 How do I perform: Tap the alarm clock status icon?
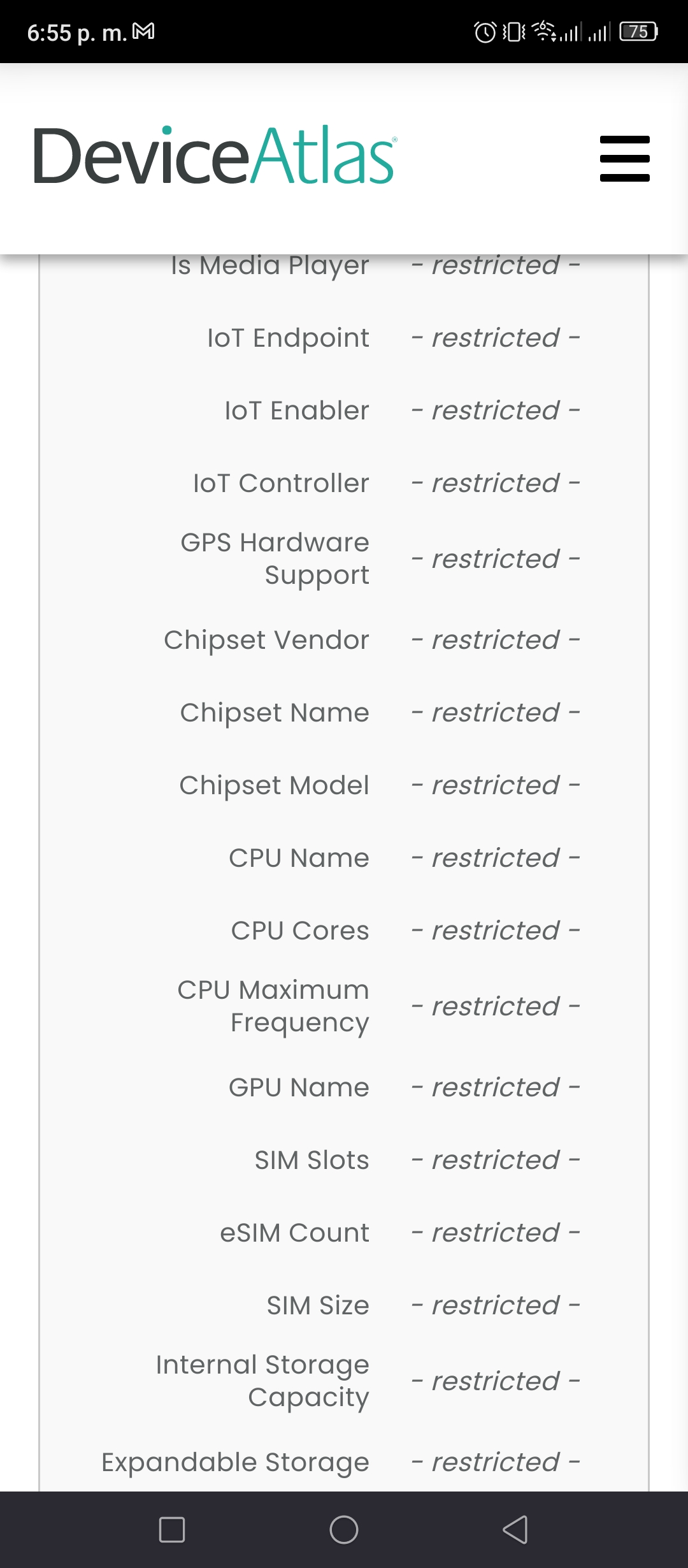point(485,32)
